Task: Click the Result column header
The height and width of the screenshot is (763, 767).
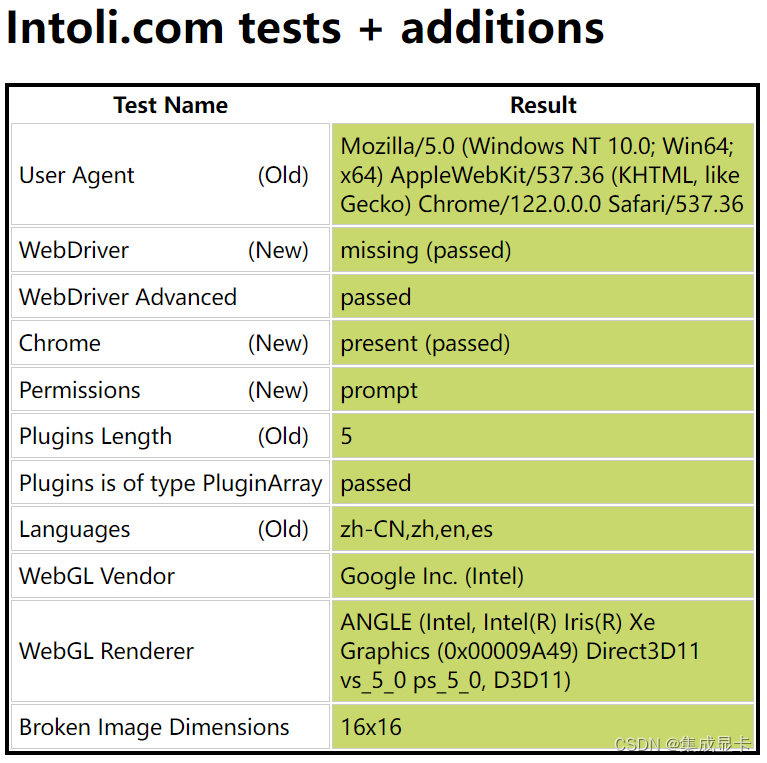Action: [x=543, y=105]
